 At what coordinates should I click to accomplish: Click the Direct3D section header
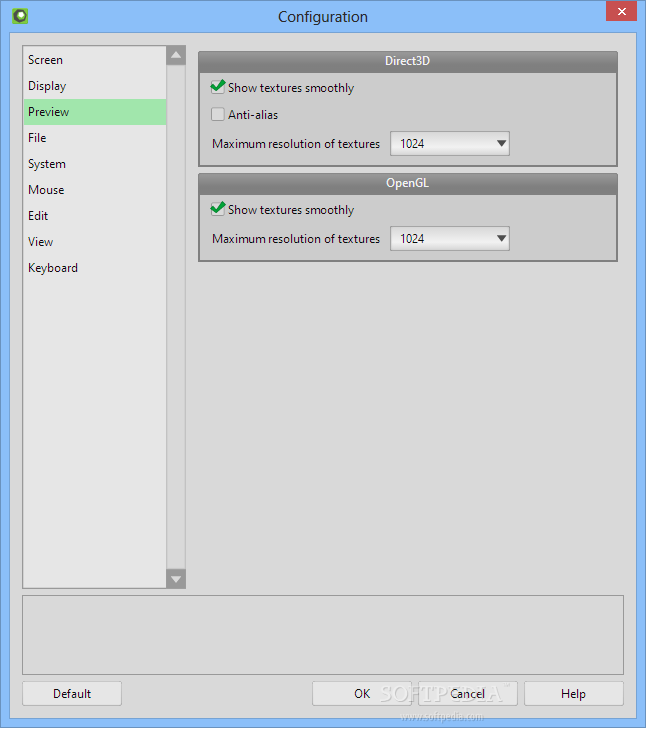(407, 61)
